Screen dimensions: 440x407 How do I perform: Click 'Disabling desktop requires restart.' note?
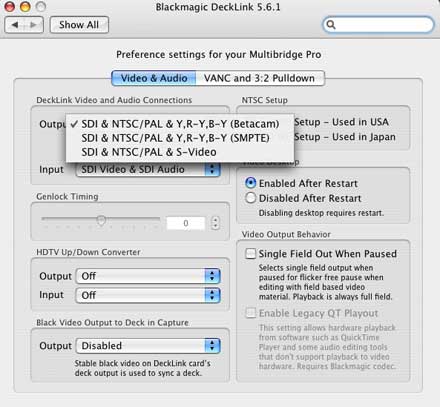tap(321, 213)
